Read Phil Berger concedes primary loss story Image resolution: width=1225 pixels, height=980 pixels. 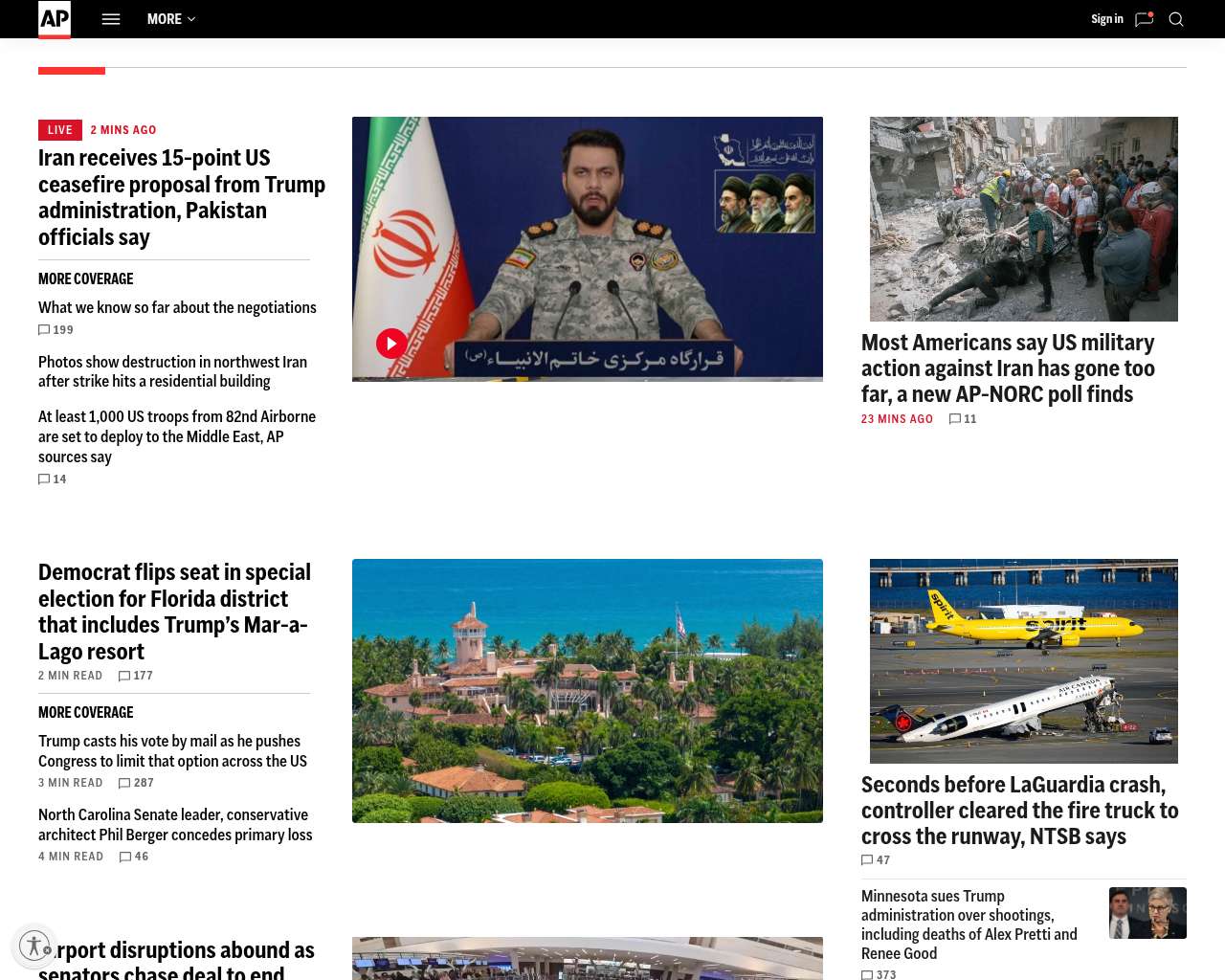[x=175, y=825]
